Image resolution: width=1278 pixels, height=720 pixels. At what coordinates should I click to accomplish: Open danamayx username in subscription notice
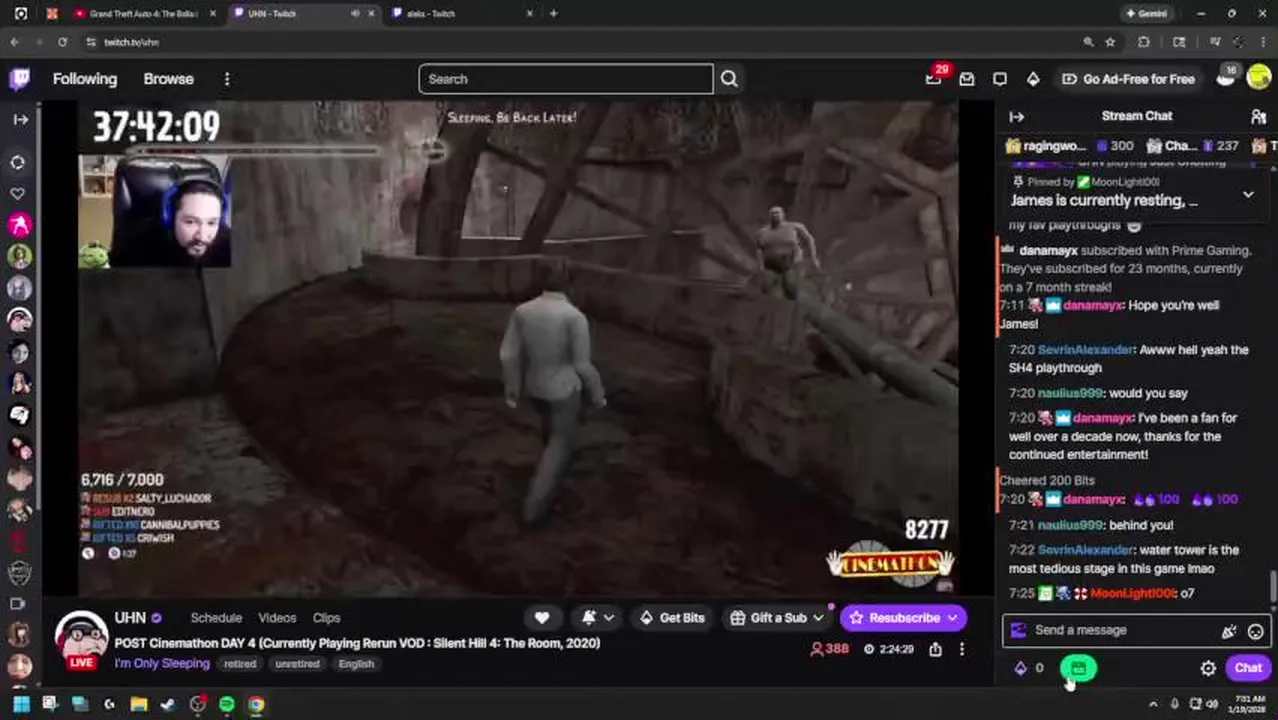tap(1048, 251)
